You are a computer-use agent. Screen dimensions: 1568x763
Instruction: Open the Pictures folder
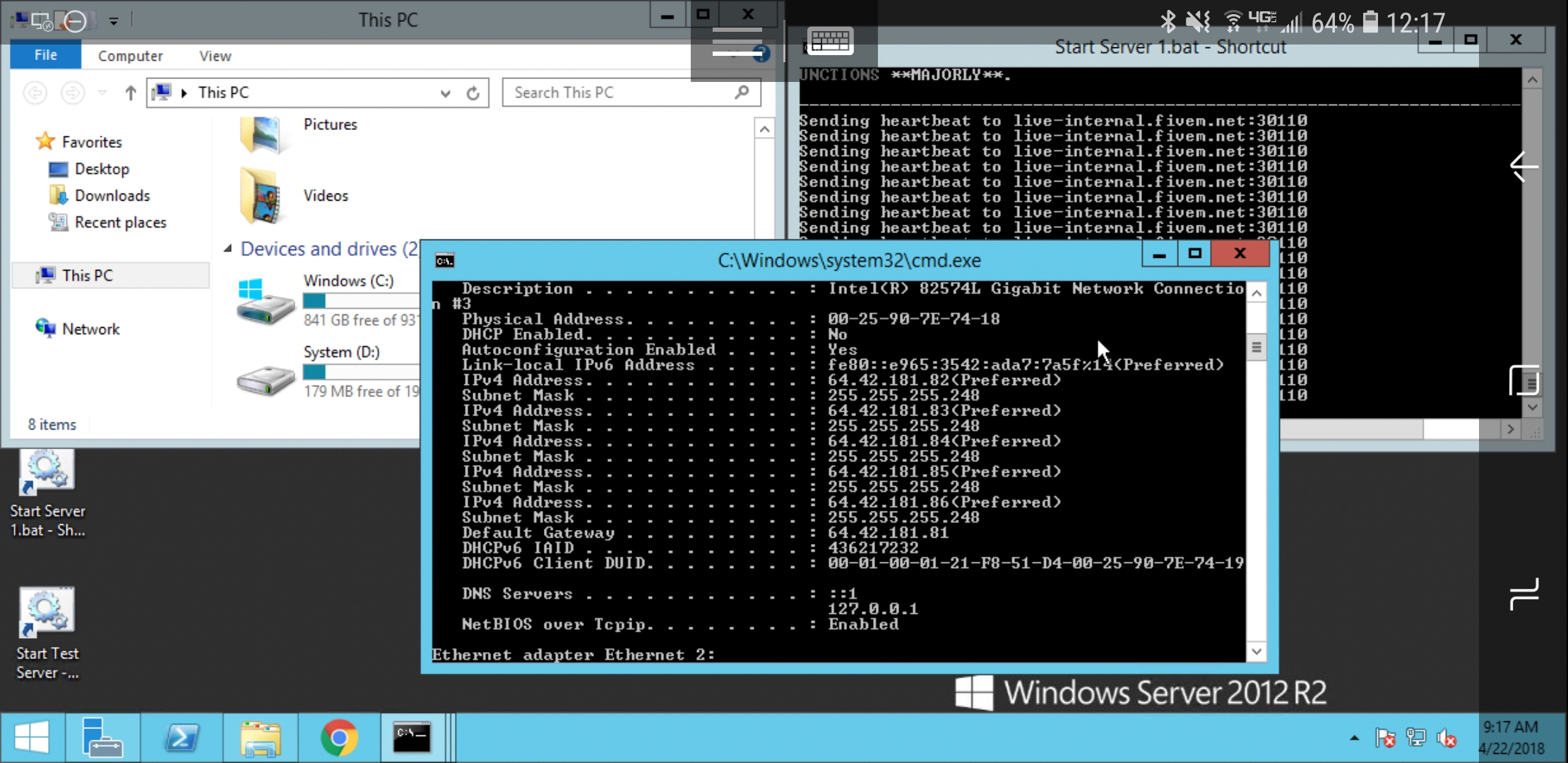point(299,133)
